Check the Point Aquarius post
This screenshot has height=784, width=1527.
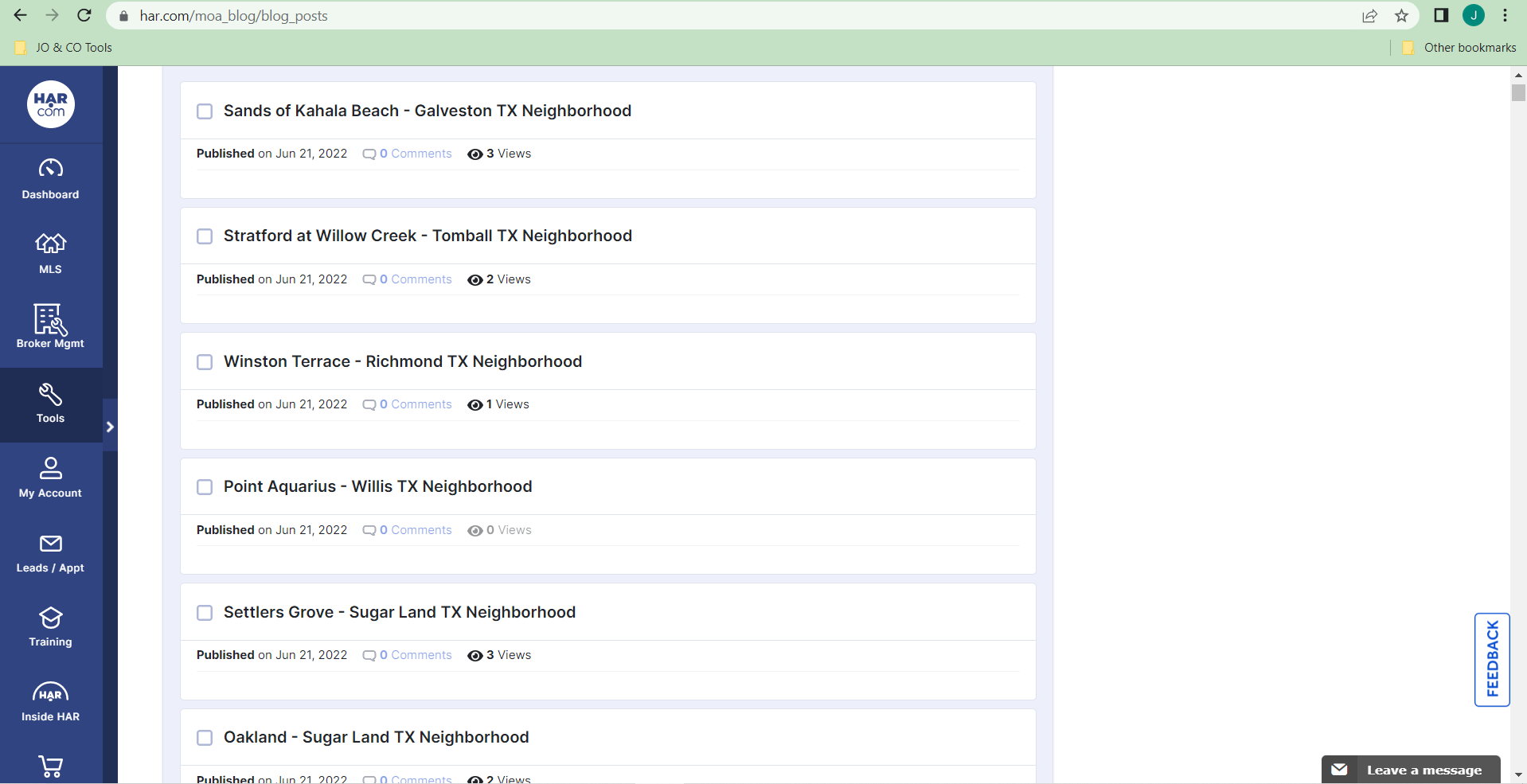tap(205, 487)
